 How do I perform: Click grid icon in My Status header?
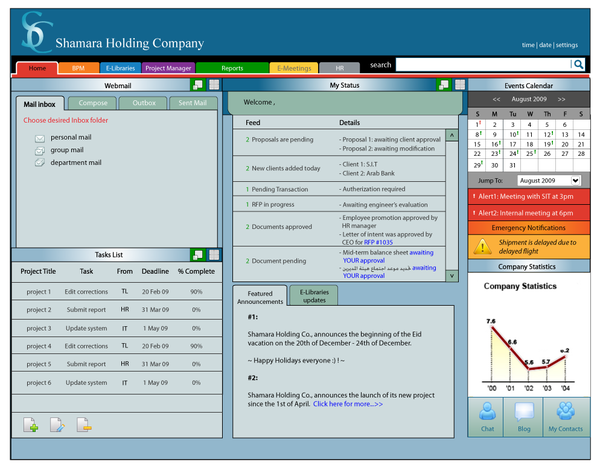[460, 85]
